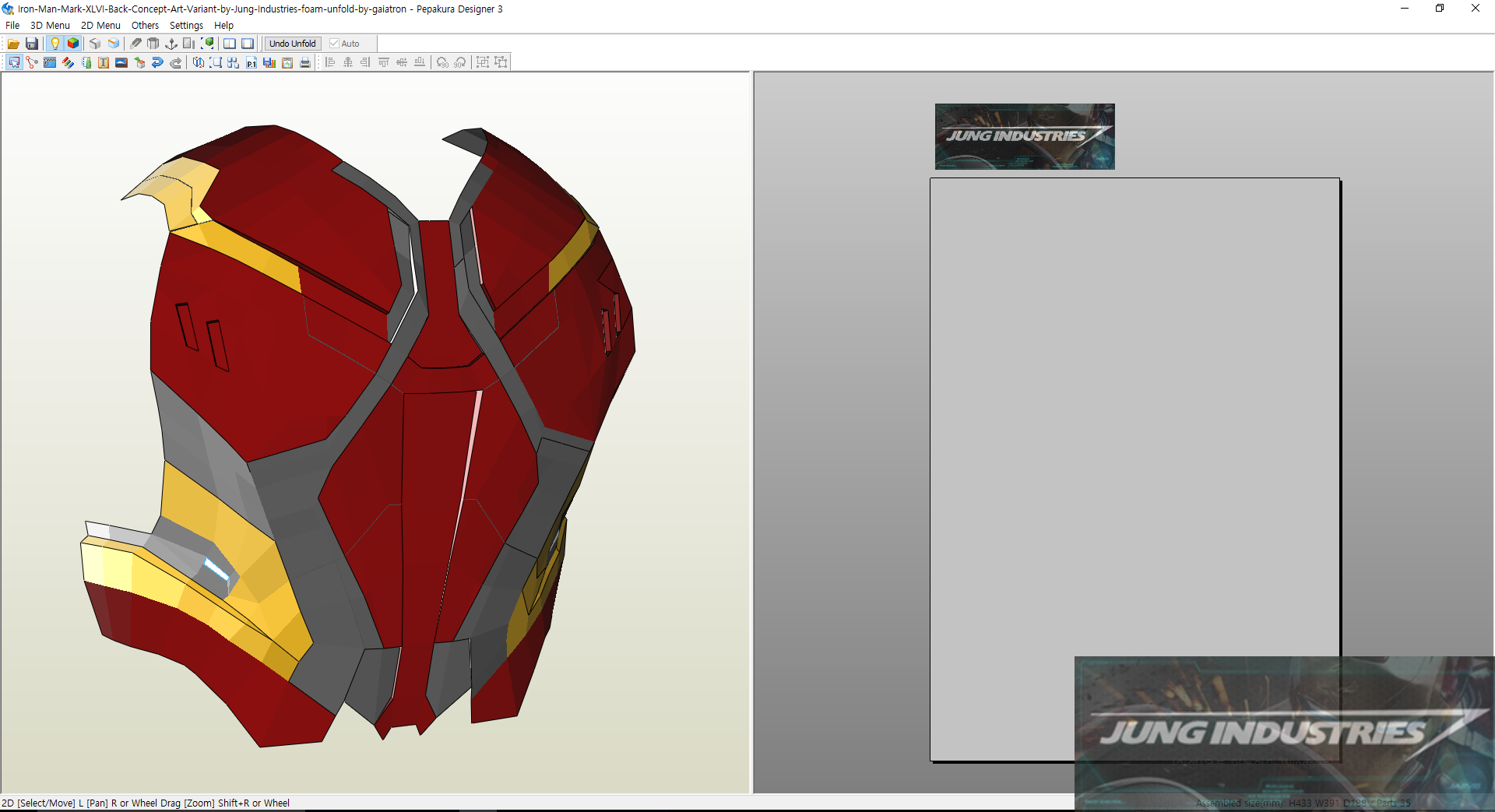Click the clipboard paste icon
1495x812 pixels.
(x=287, y=62)
